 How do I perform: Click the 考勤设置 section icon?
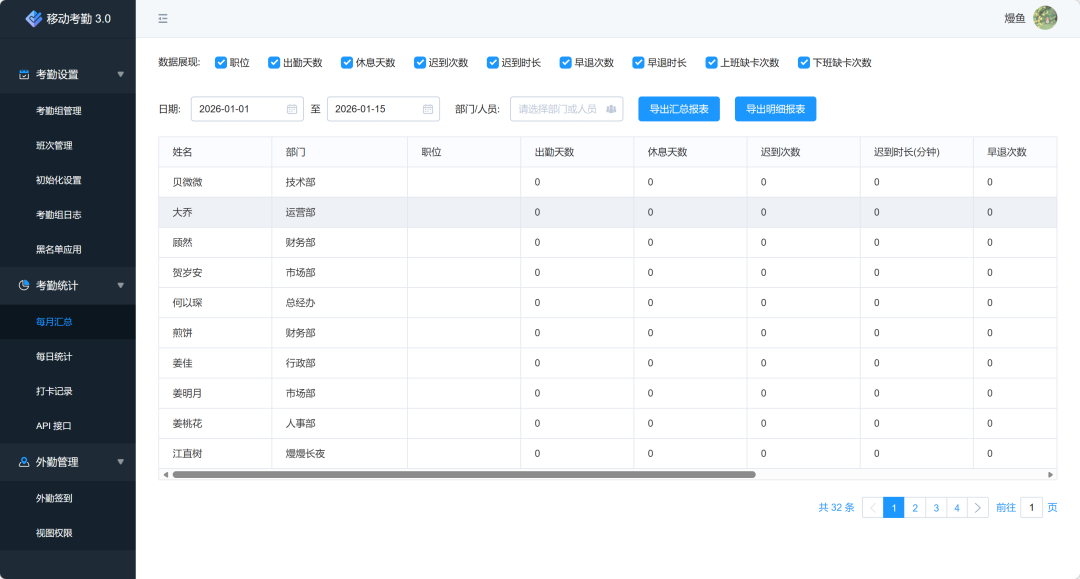[x=24, y=73]
